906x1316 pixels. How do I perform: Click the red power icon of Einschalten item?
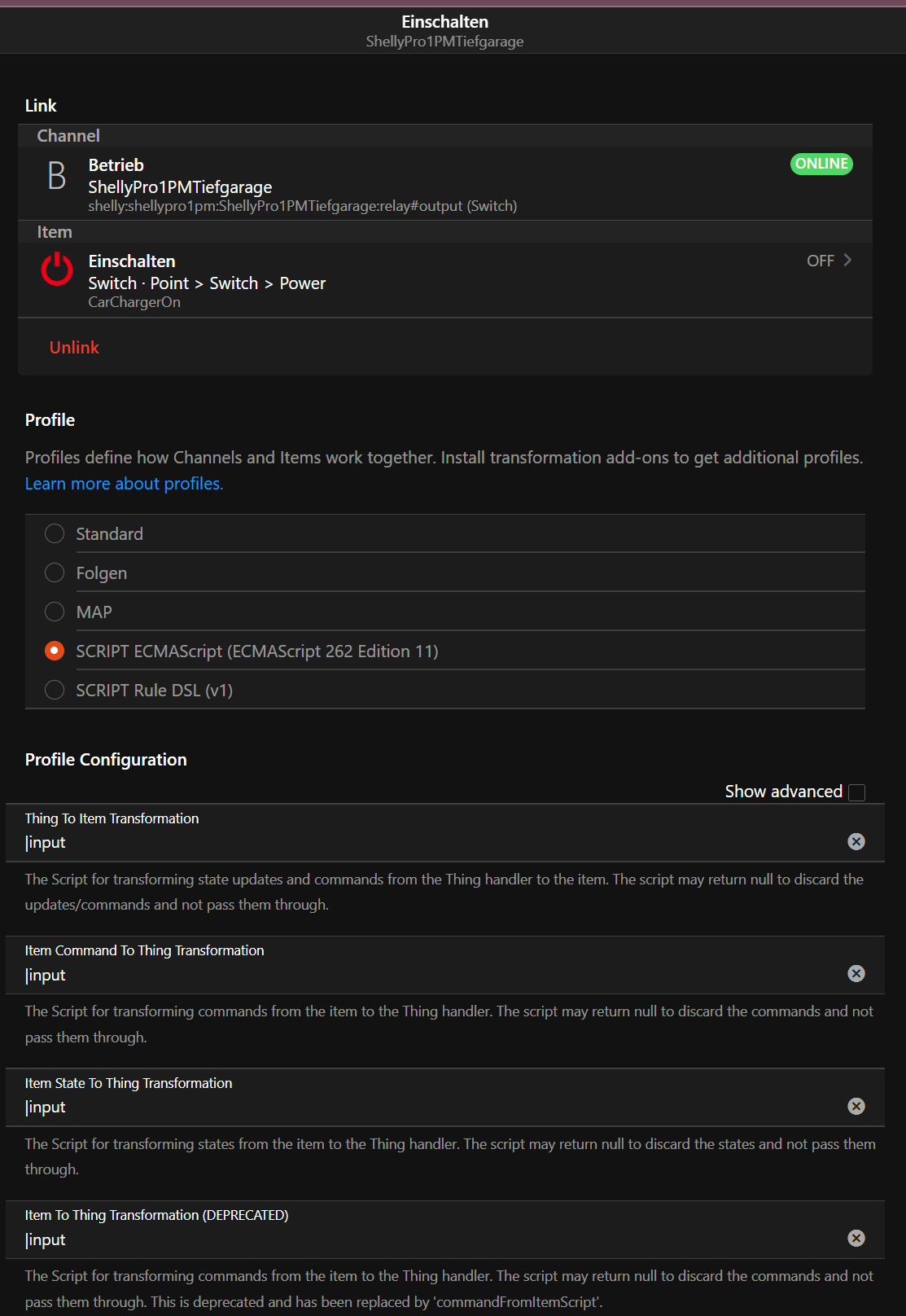[57, 270]
